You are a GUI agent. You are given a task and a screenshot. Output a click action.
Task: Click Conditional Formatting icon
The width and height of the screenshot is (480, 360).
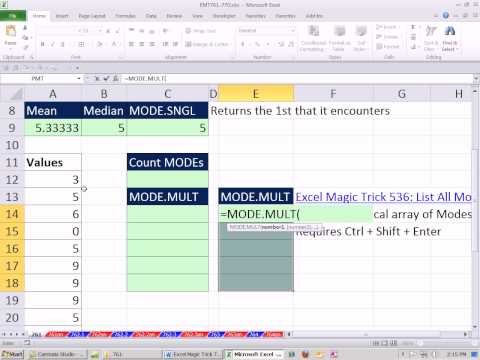[313, 31]
